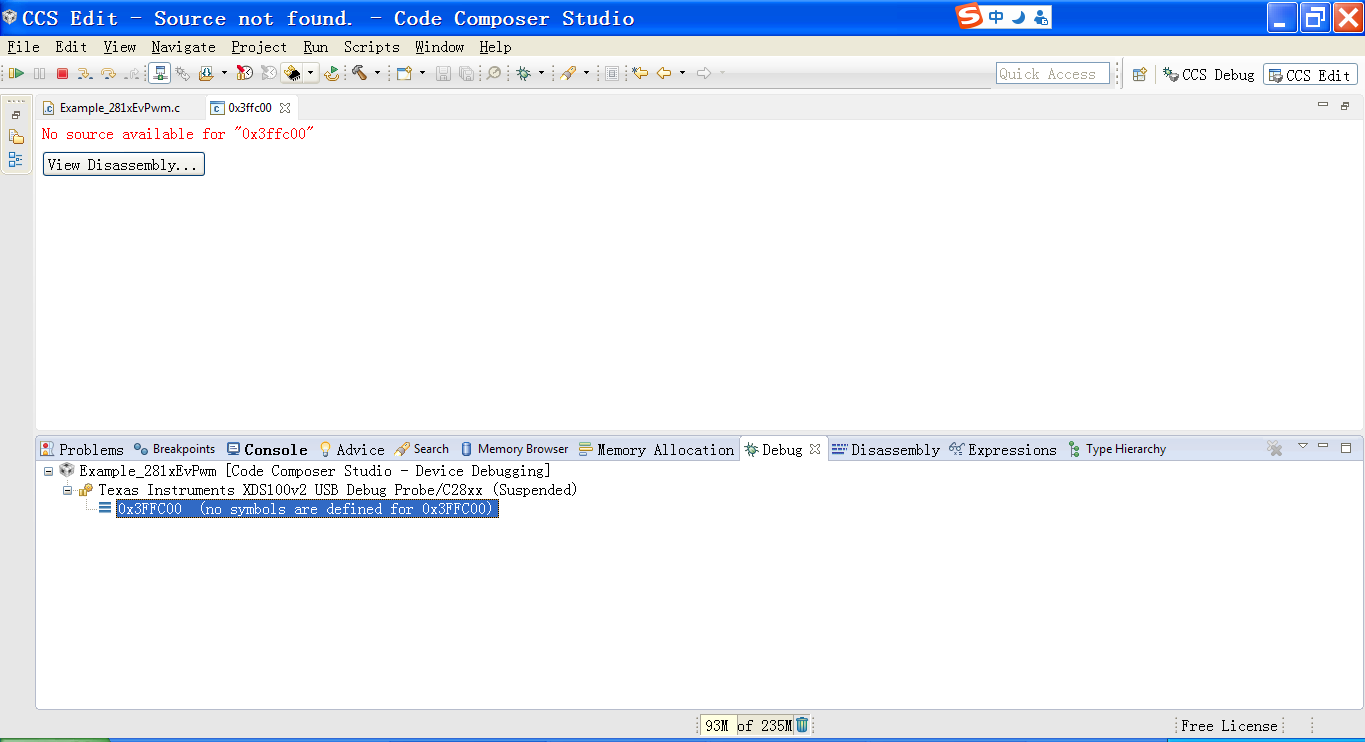Screen dimensions: 1365x742
Task: Open the Scripts menu
Action: click(372, 47)
